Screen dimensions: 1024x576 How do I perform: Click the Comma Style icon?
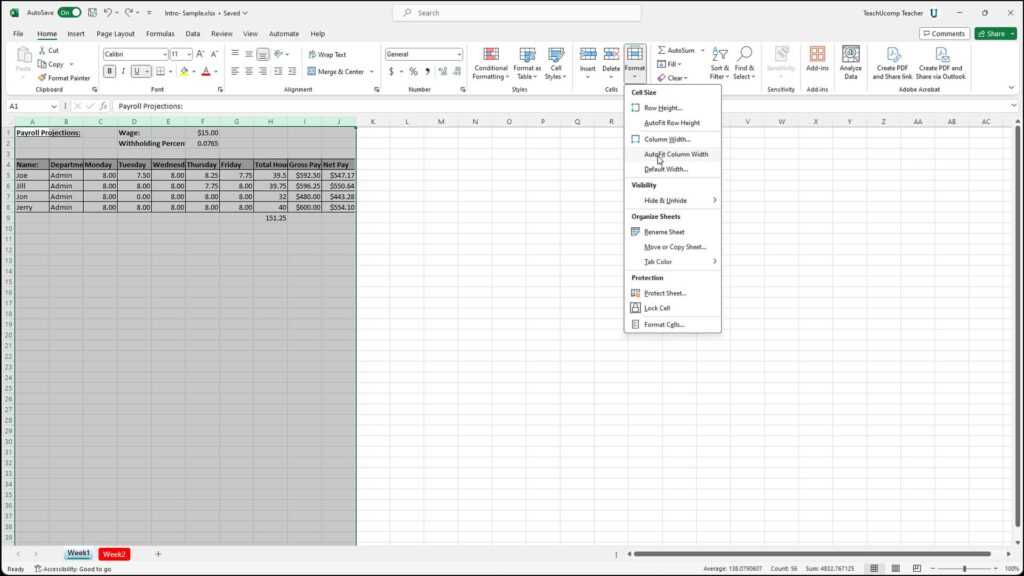pyautogui.click(x=427, y=71)
